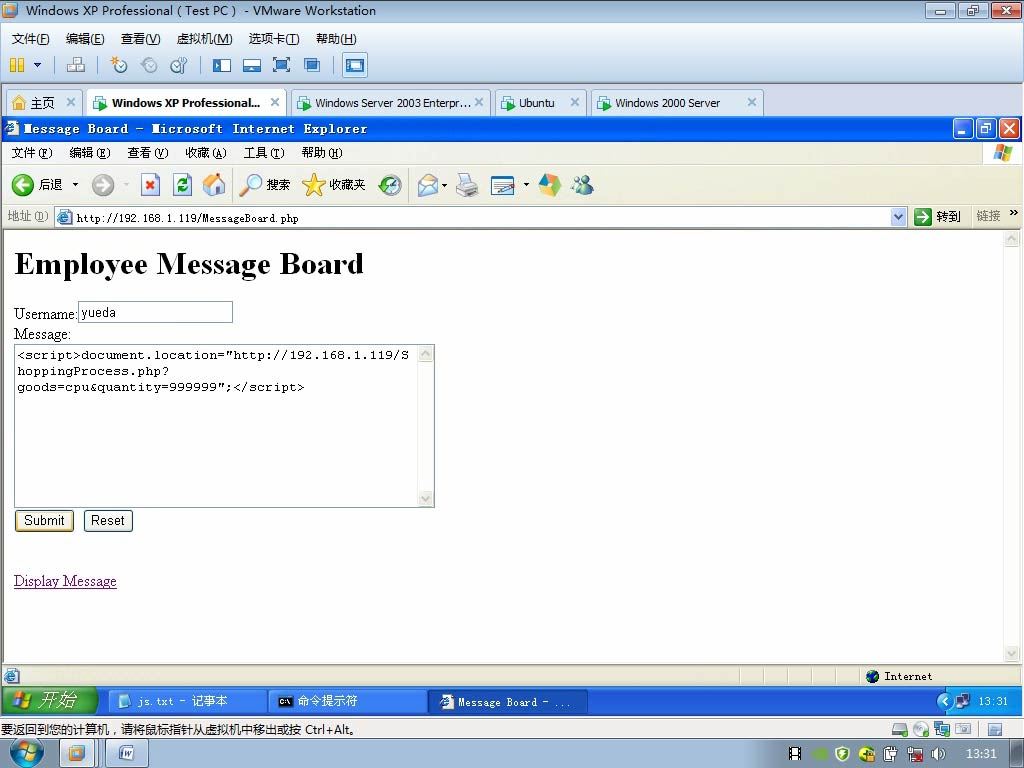1024x768 pixels.
Task: Click the VMware thumbnail bar icon
Action: click(251, 65)
